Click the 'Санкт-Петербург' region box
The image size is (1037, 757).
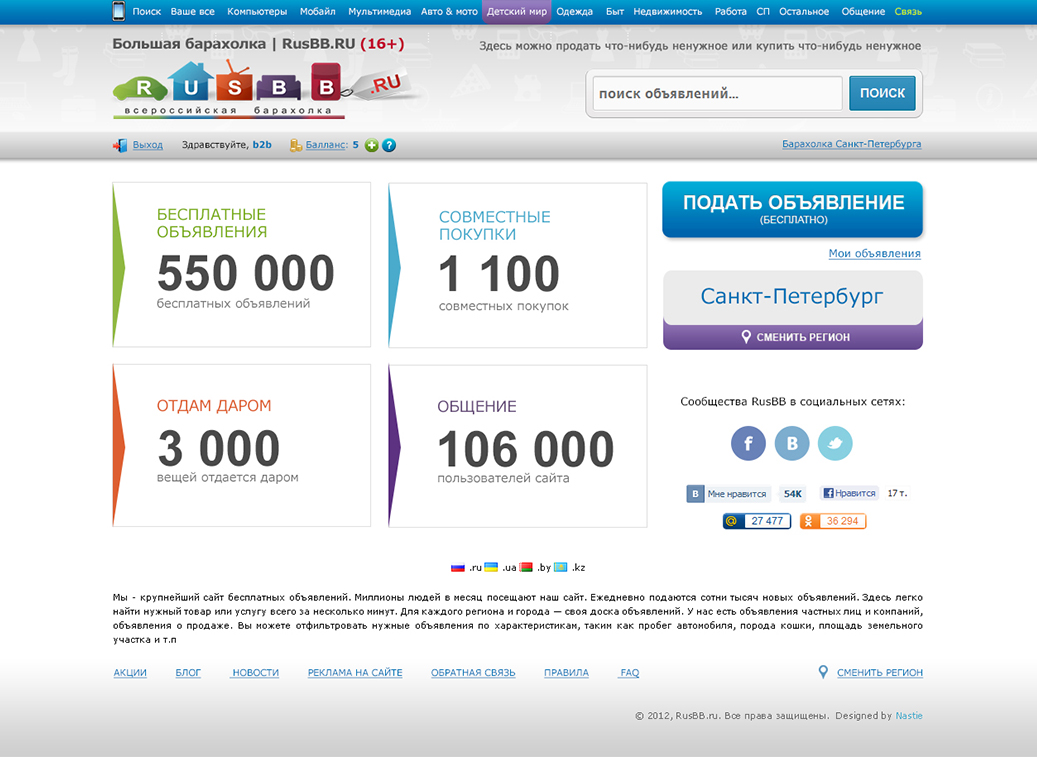(792, 297)
